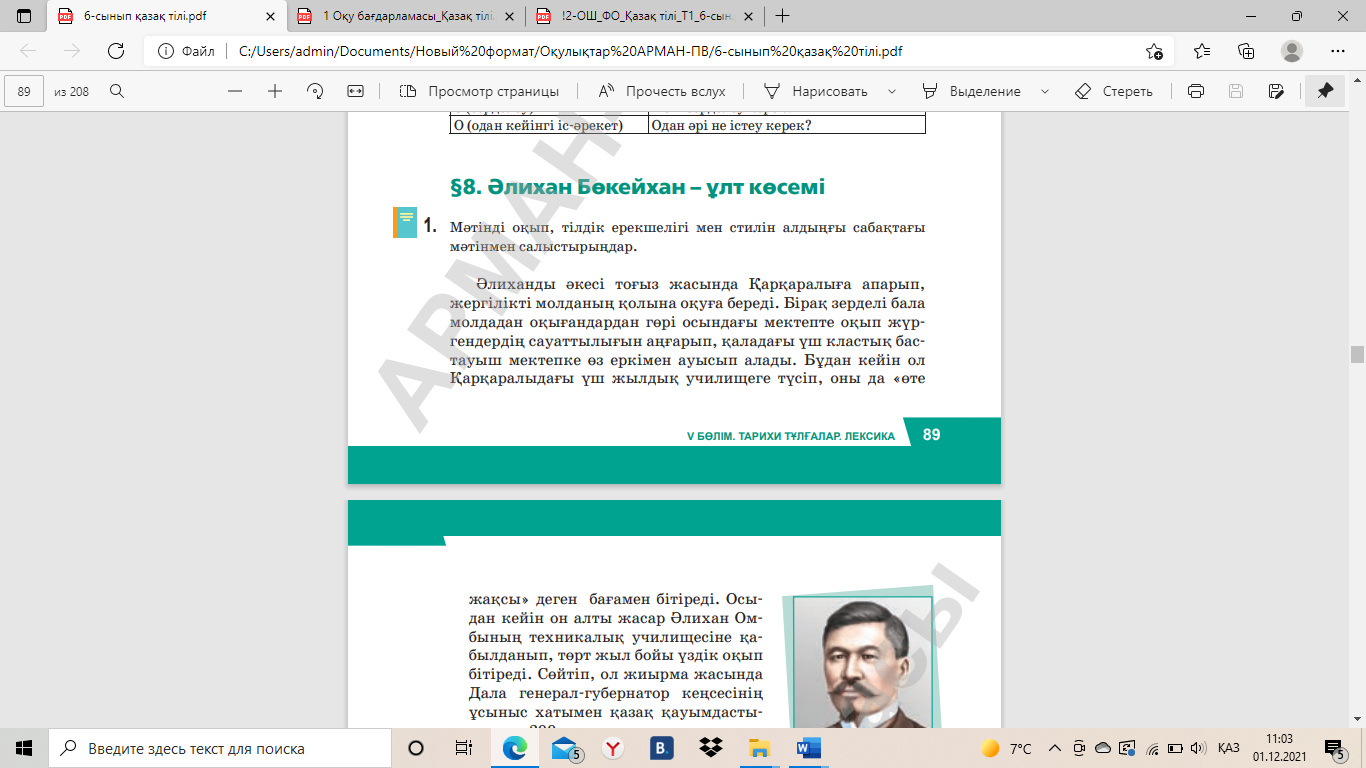Open the Collections panel
The height and width of the screenshot is (768, 1366).
coord(1246,52)
